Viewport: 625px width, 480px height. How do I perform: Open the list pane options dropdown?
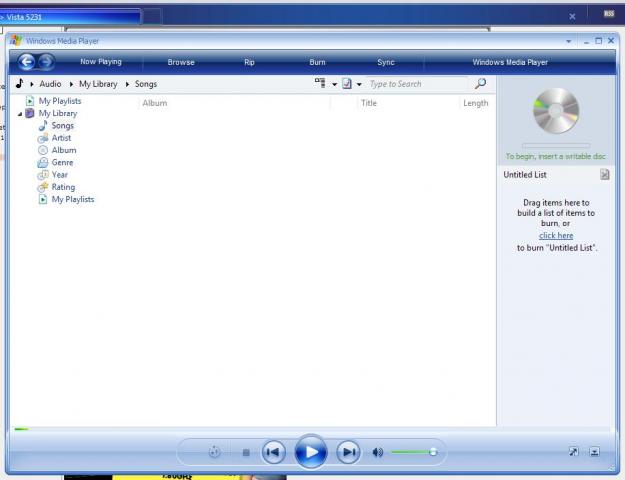click(359, 84)
